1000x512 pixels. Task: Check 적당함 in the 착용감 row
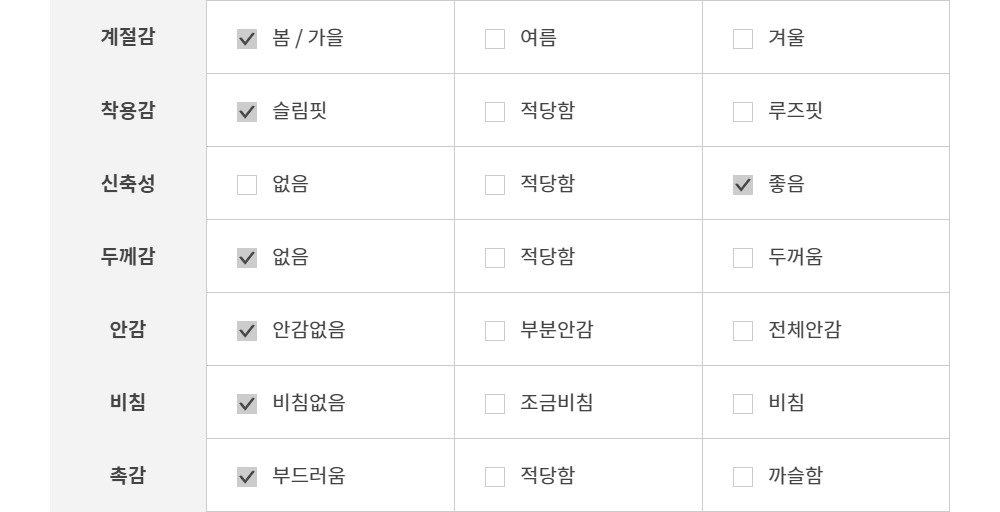(x=495, y=113)
